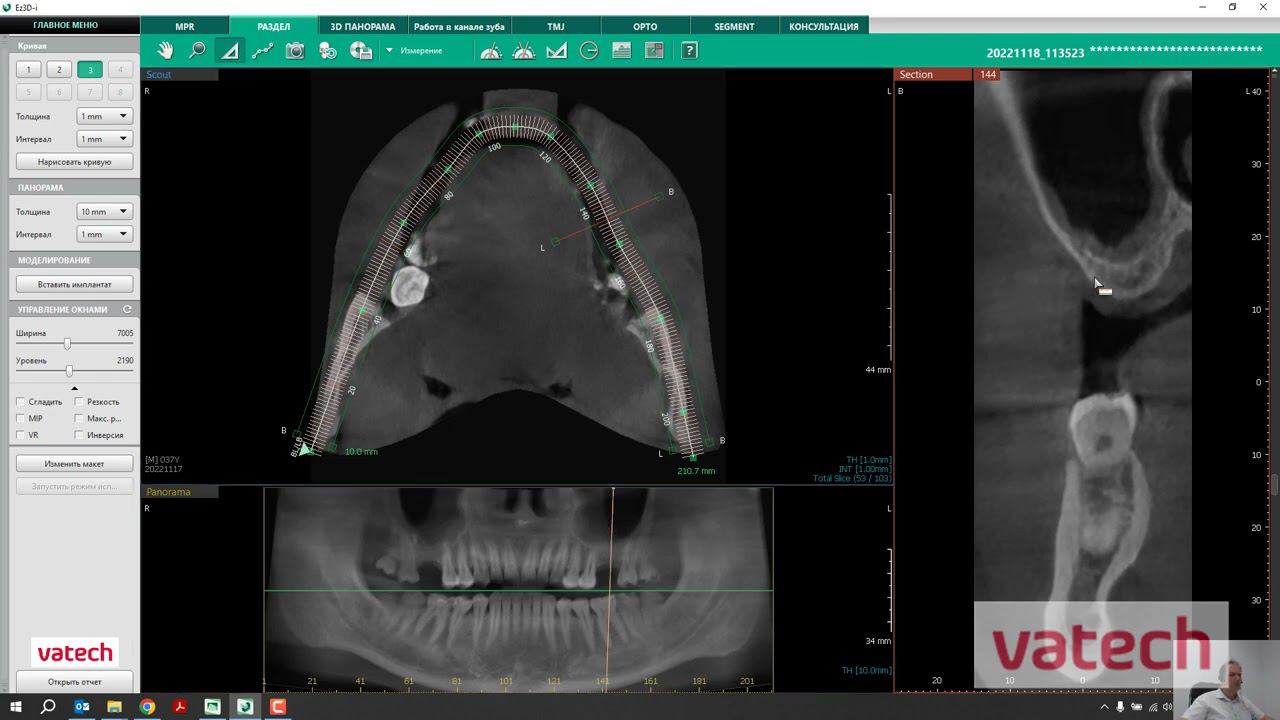The width and height of the screenshot is (1280, 720).
Task: Enable the VR checkbox
Action: (x=20, y=436)
